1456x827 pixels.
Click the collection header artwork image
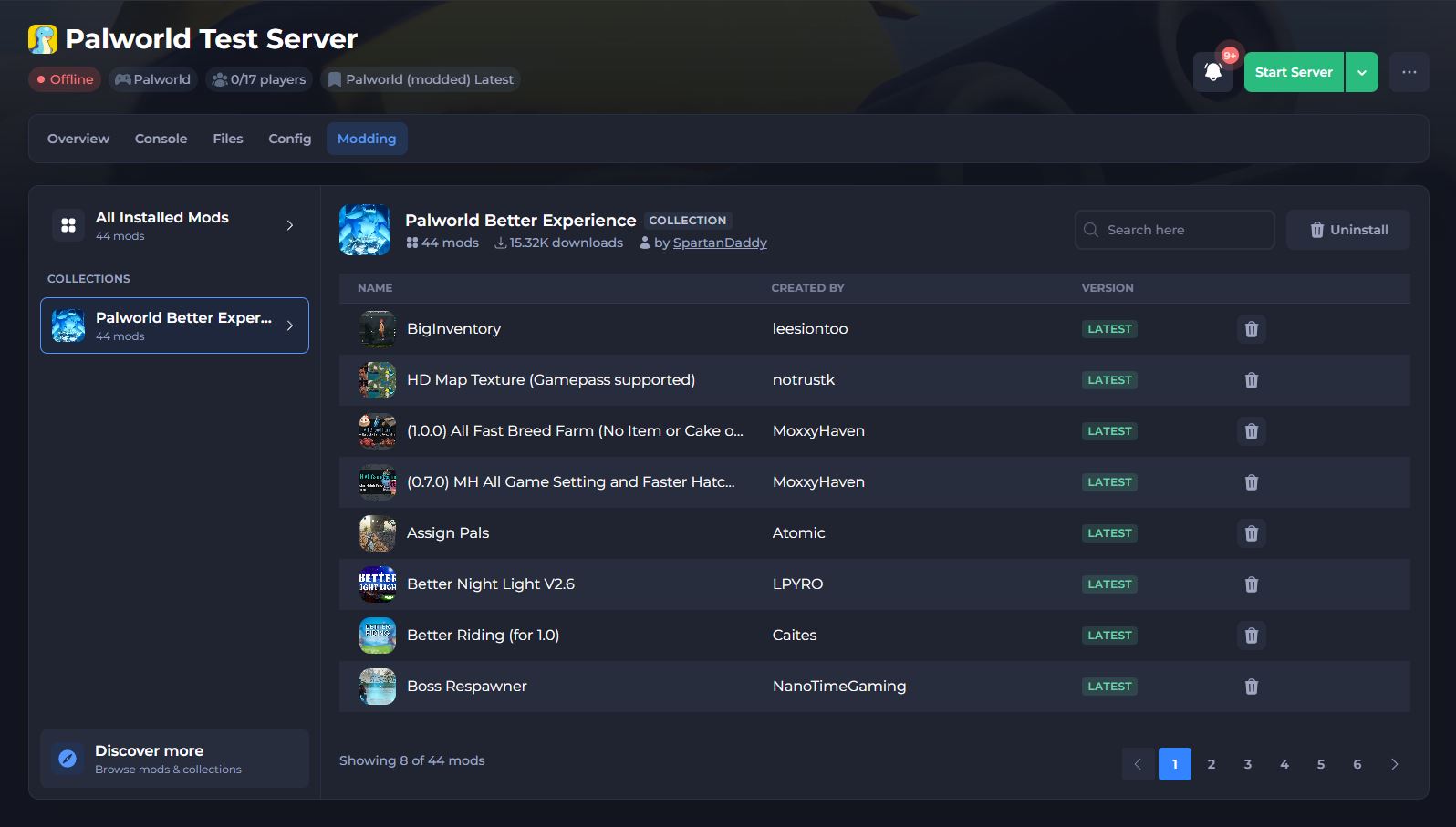[x=365, y=230]
